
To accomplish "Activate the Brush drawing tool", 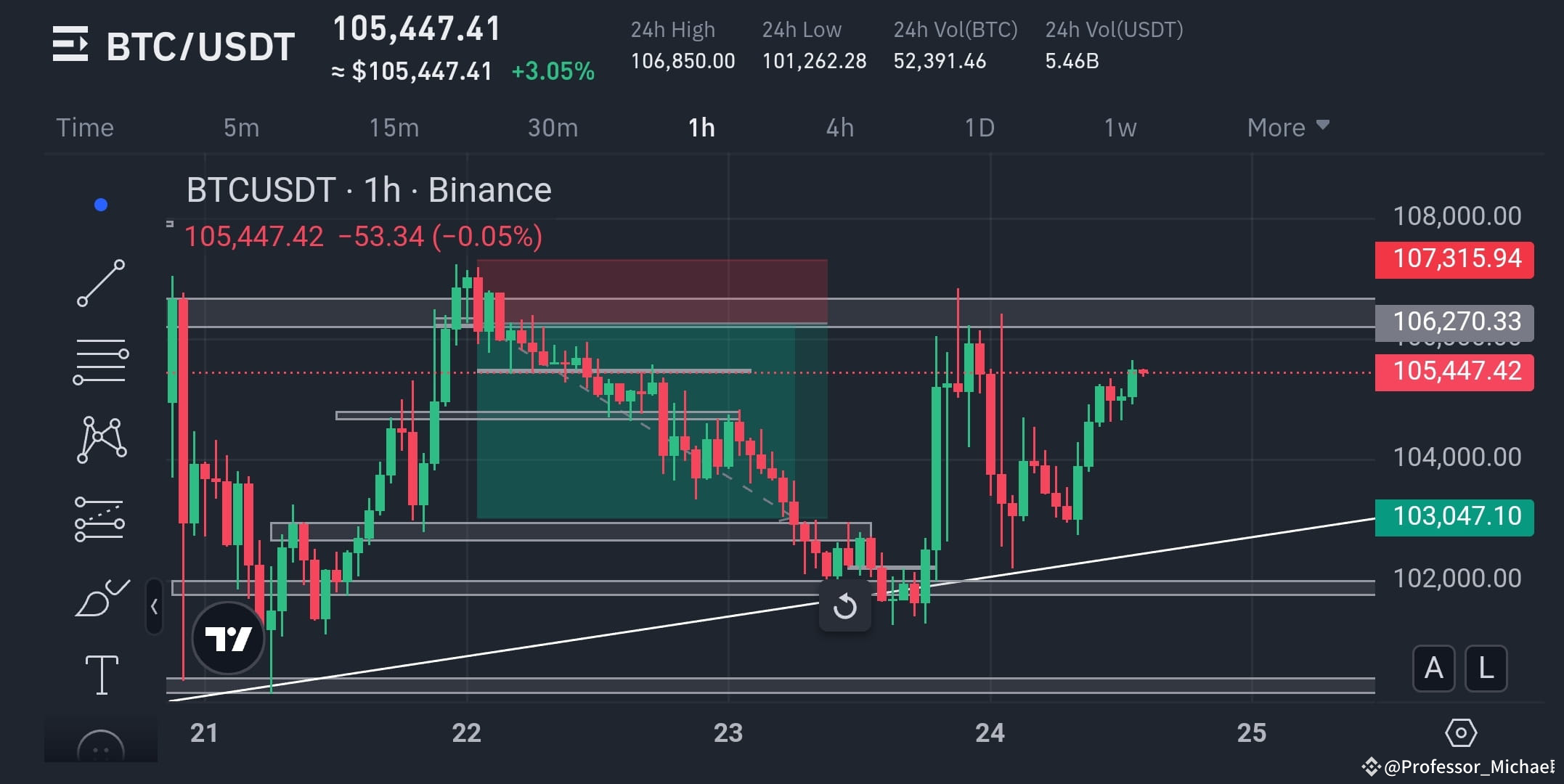I will pos(102,595).
